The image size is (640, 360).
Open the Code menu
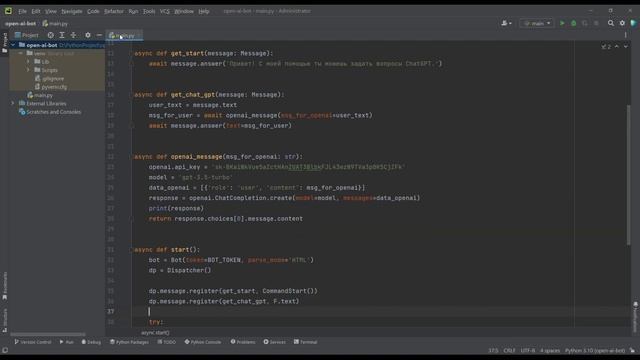click(x=93, y=11)
